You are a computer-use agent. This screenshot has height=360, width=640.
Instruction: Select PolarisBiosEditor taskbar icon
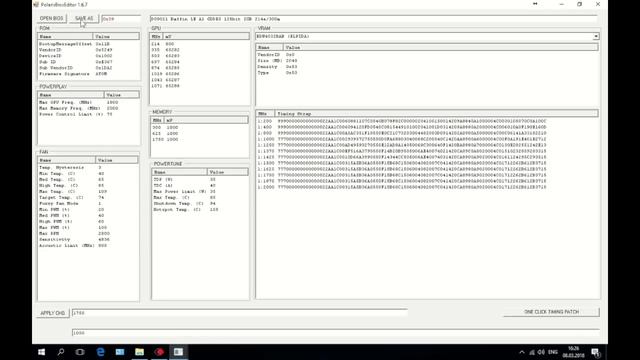click(x=178, y=352)
